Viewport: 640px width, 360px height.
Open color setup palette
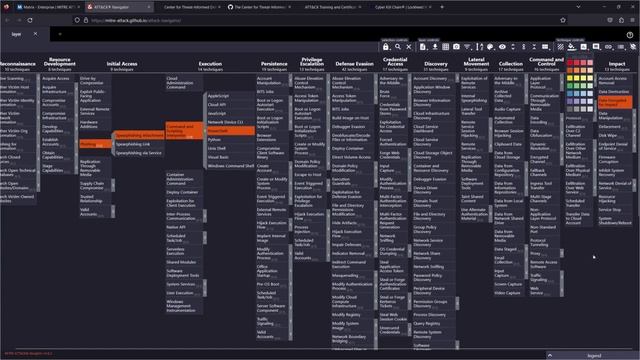(491, 47)
